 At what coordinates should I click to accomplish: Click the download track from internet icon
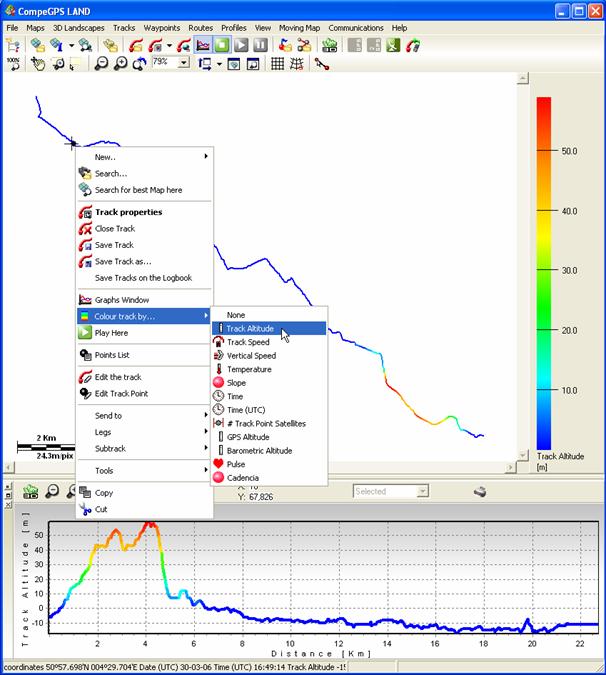(x=184, y=45)
